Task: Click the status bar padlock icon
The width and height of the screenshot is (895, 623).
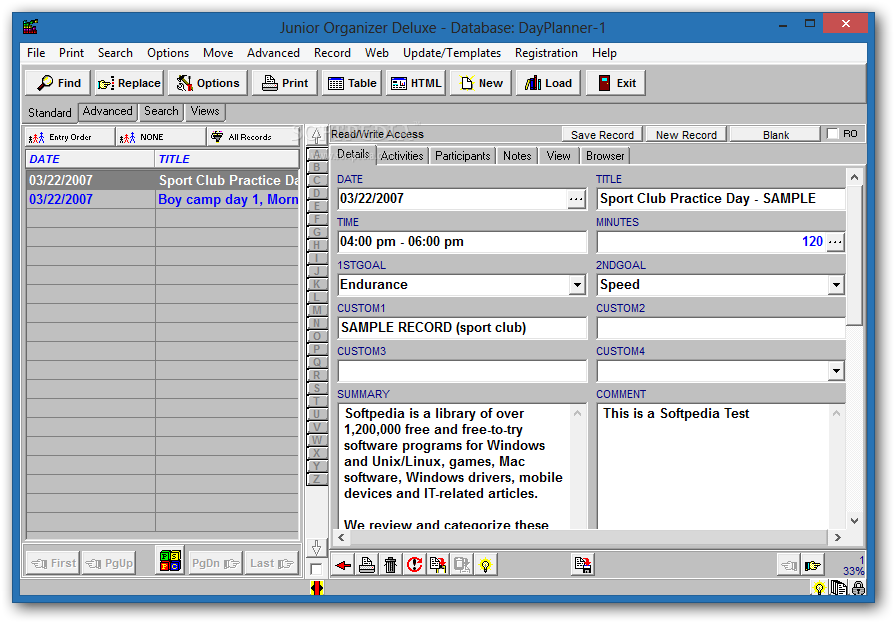Action: 858,588
